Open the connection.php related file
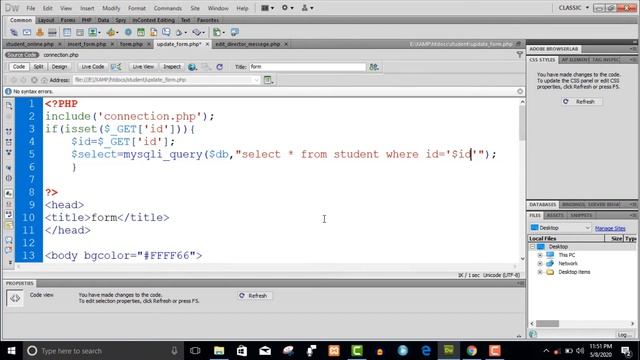The height and width of the screenshot is (360, 640). click(61, 55)
